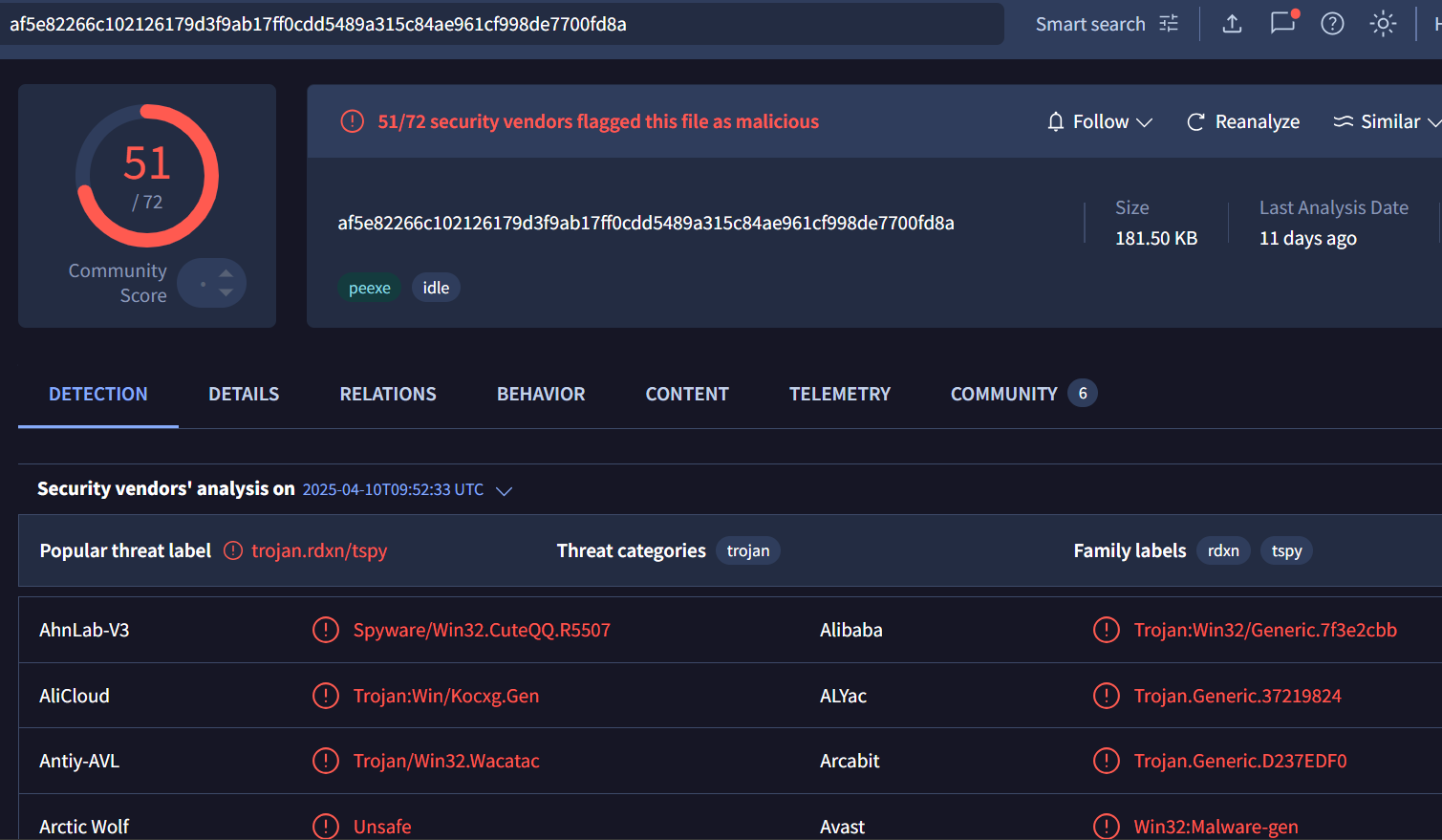Click the Similar approximately-equal icon
The width and height of the screenshot is (1442, 840).
point(1344,121)
